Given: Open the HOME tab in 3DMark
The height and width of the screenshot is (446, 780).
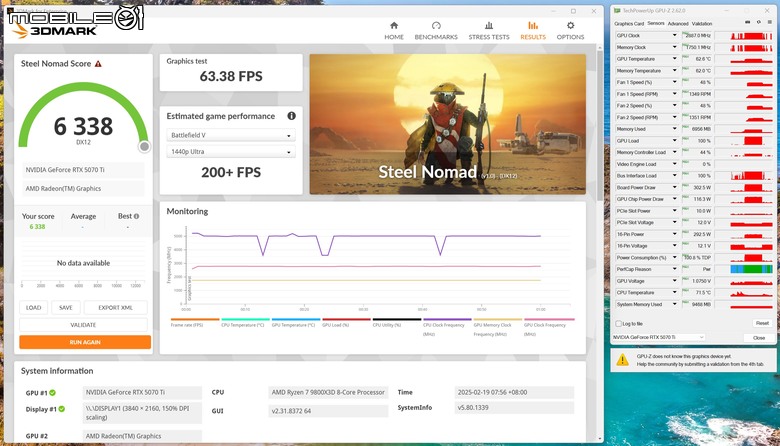Looking at the screenshot, I should point(393,31).
